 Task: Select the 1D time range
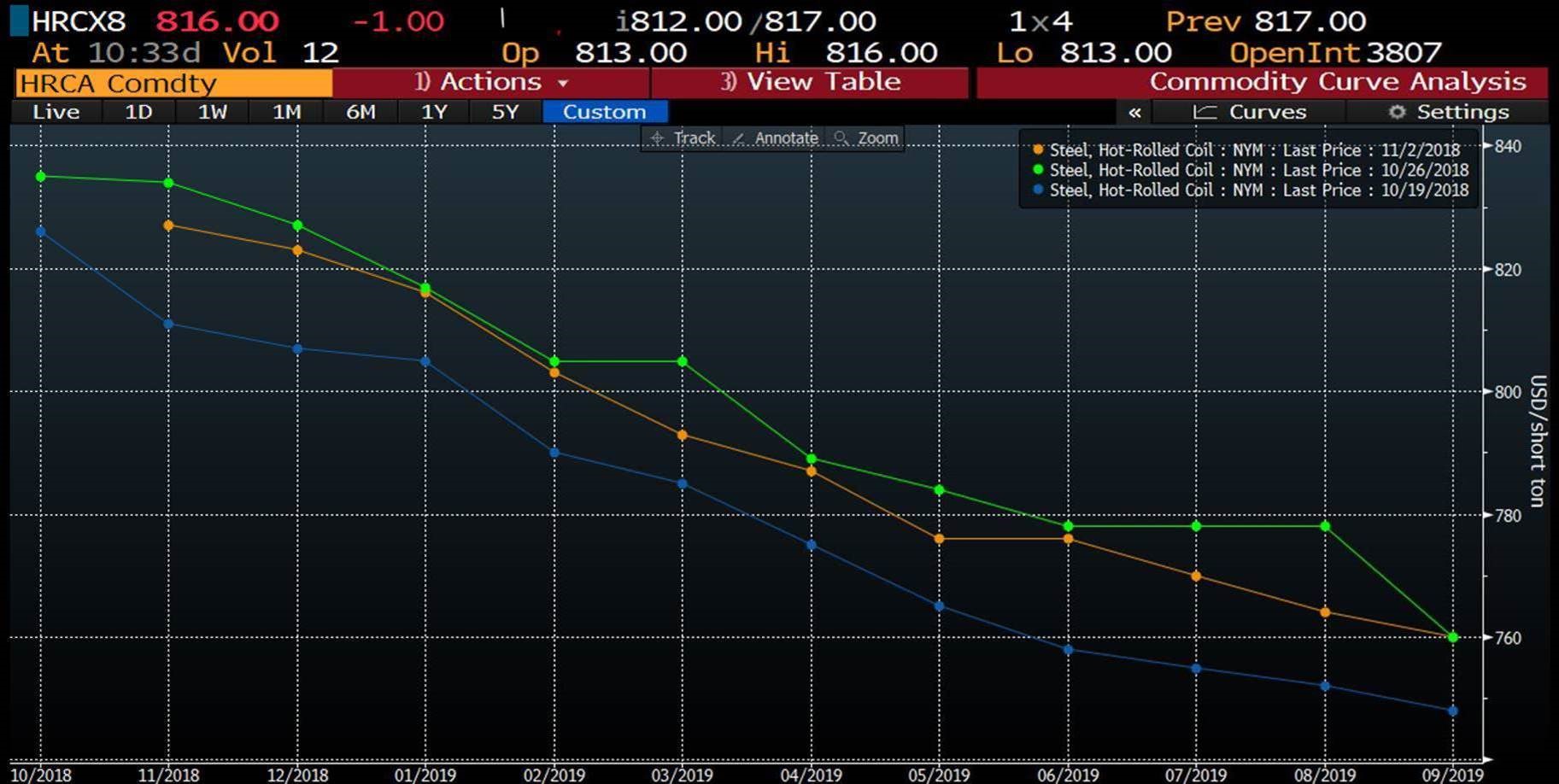point(138,112)
